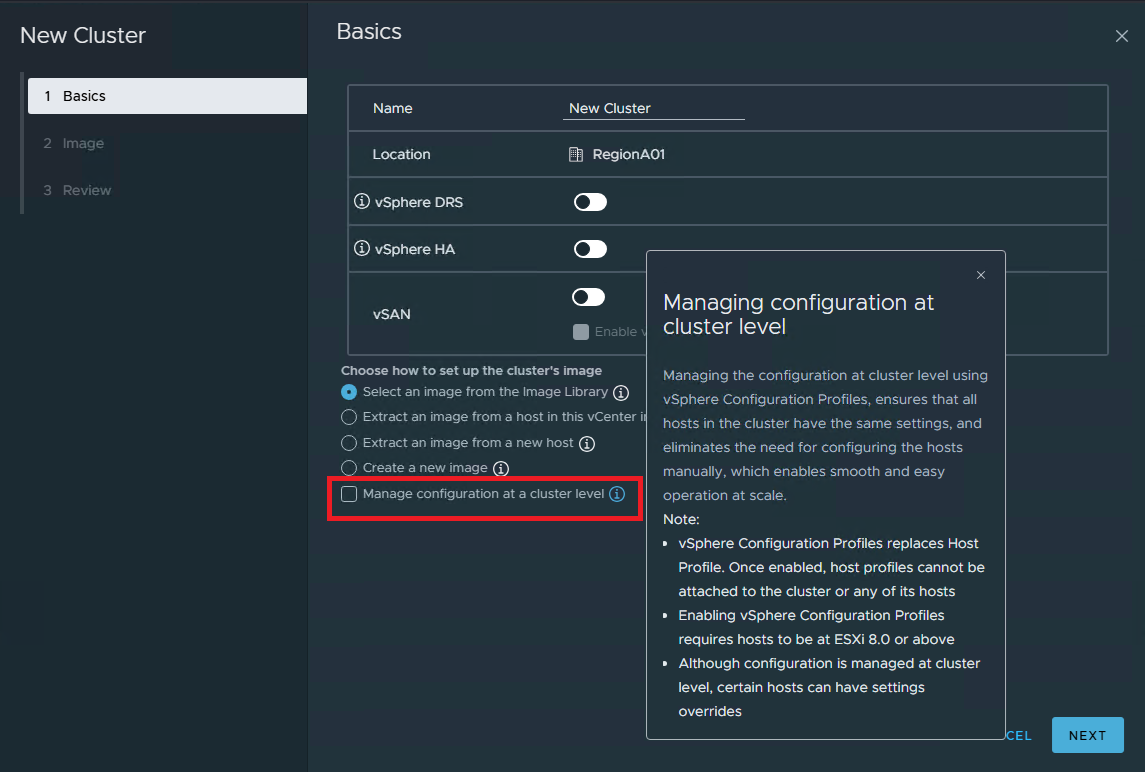This screenshot has width=1145, height=772.
Task: Close the Managing configuration popup
Action: coord(981,275)
